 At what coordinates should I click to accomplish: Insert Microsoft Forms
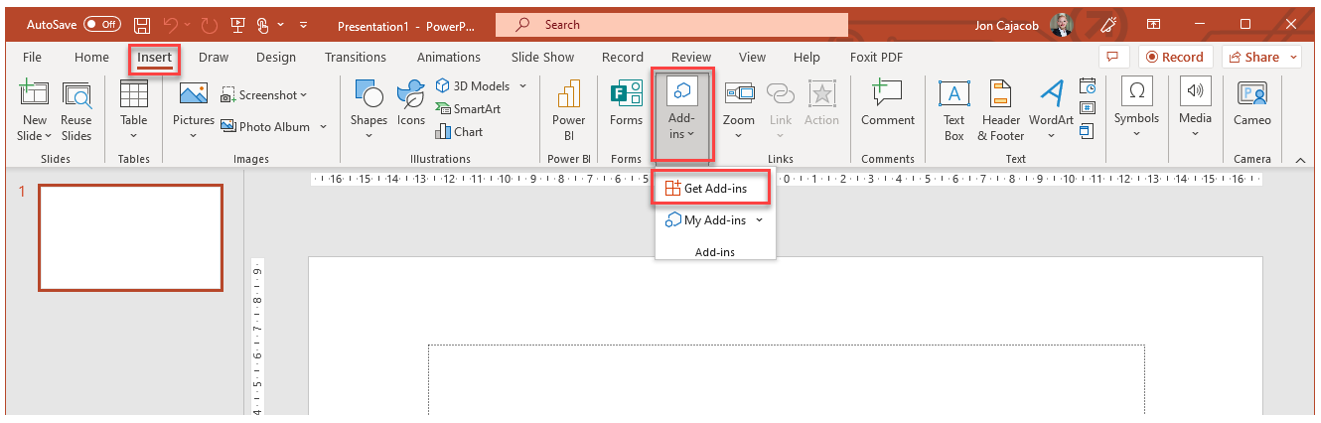(x=626, y=105)
